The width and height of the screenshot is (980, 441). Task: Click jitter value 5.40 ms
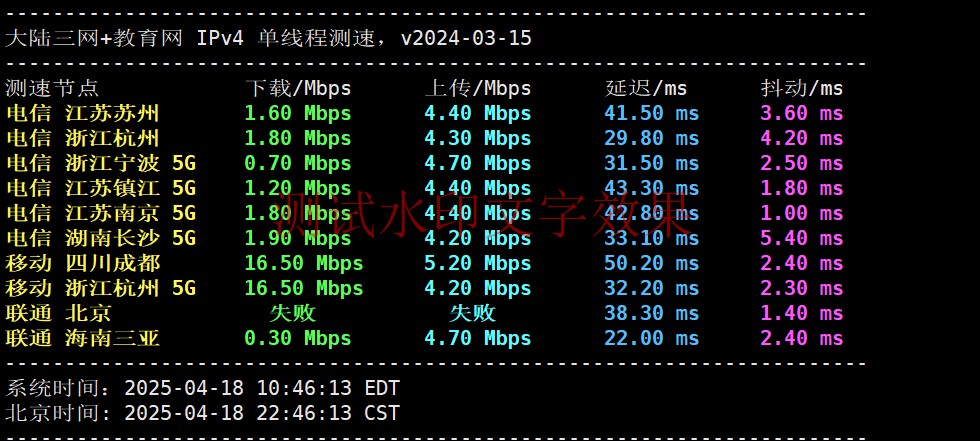(802, 238)
